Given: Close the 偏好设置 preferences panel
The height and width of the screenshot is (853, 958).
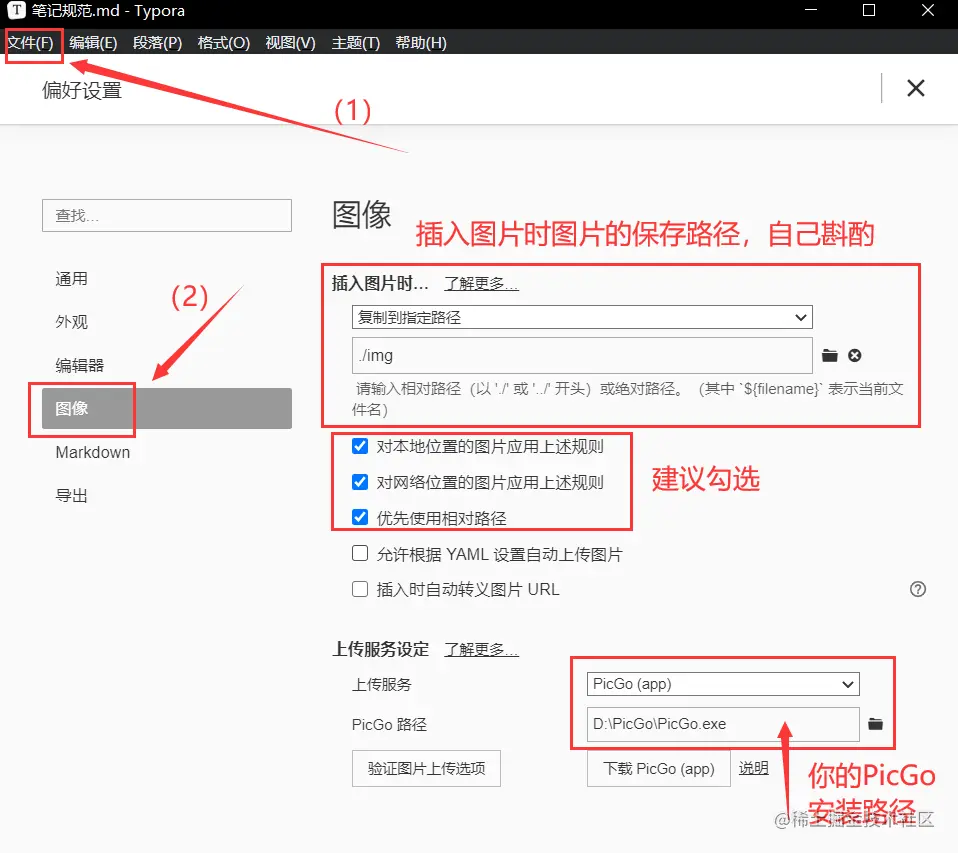Looking at the screenshot, I should 915,88.
